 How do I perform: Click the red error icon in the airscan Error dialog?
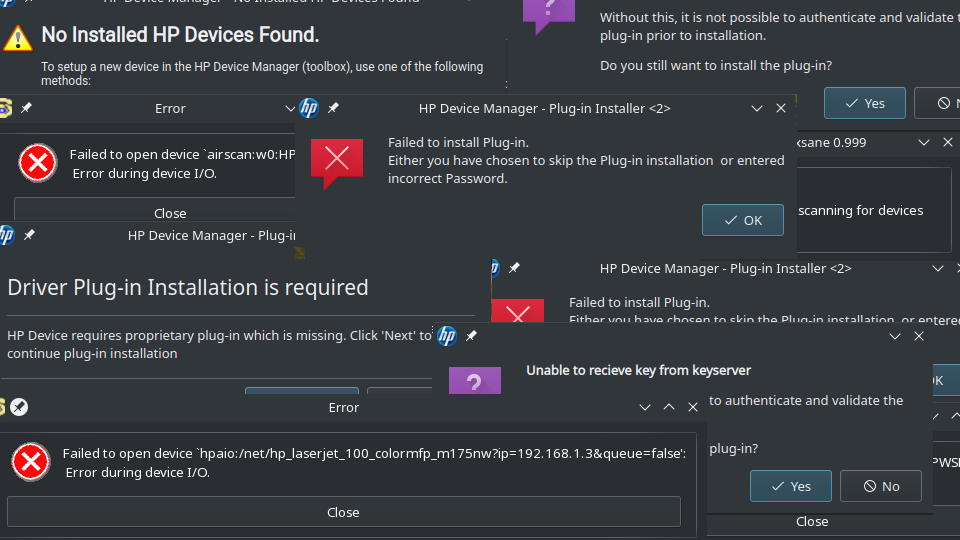37,163
